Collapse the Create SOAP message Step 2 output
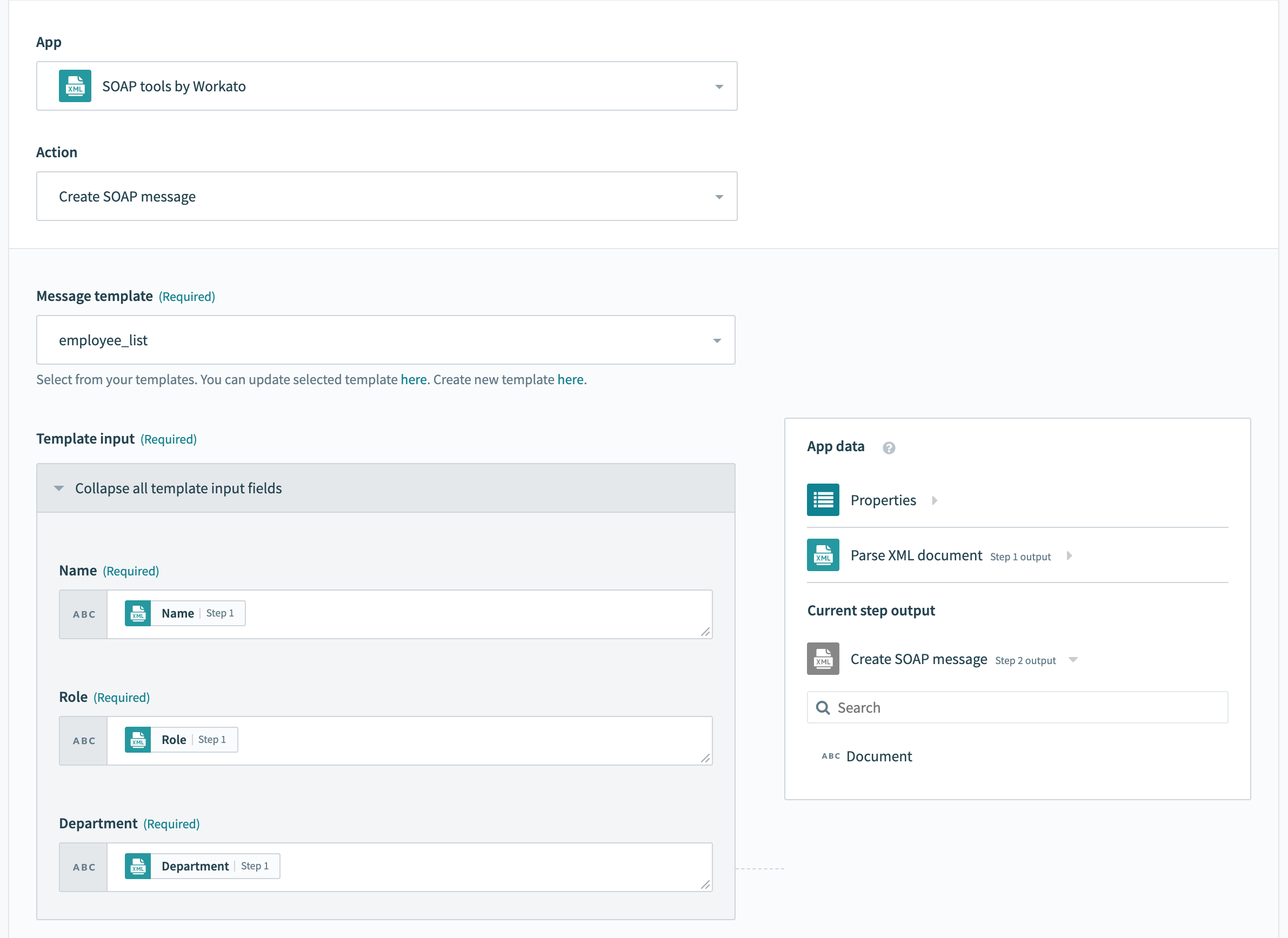Image resolution: width=1288 pixels, height=938 pixels. (1073, 660)
